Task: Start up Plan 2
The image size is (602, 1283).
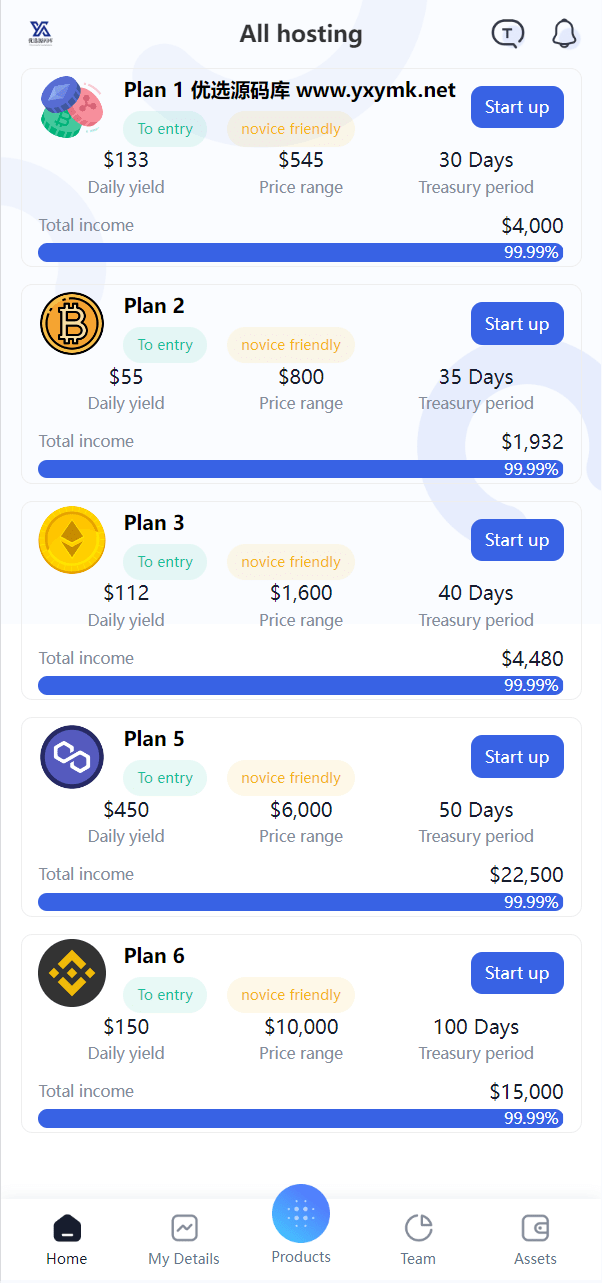Action: click(517, 323)
